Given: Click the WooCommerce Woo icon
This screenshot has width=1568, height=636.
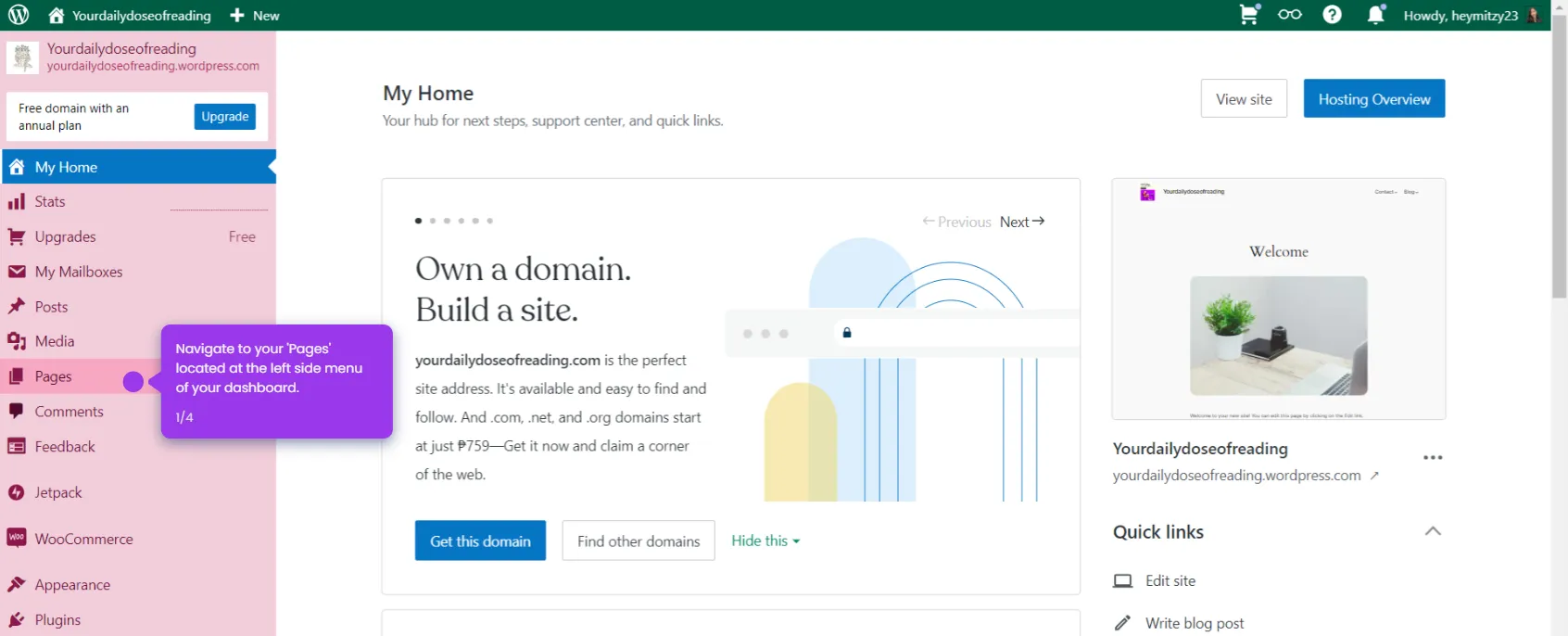Looking at the screenshot, I should (x=17, y=538).
